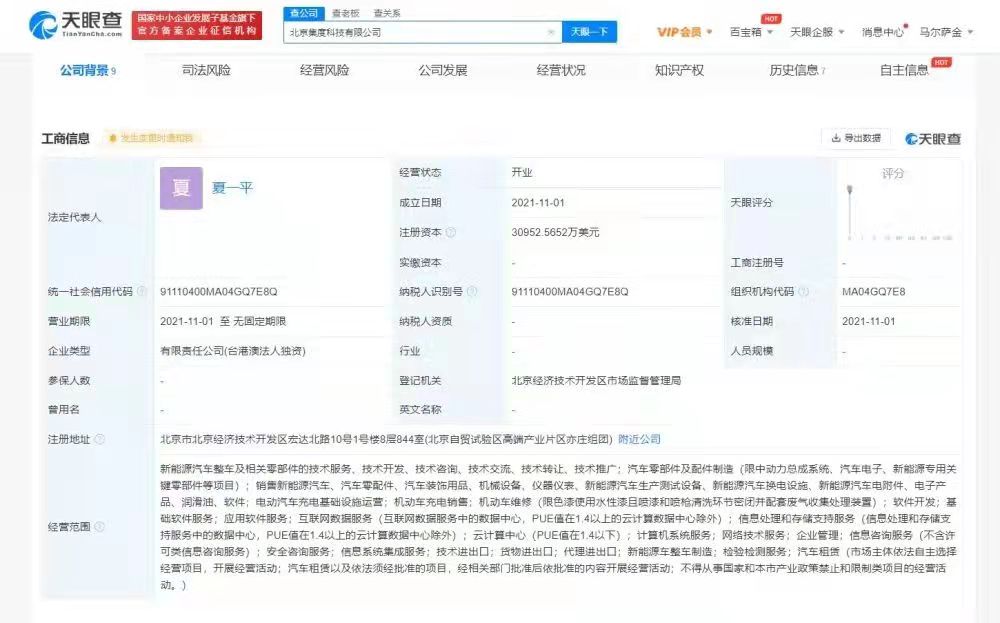Select the 查公司 search tab
Viewport: 1000px width, 623px height.
pyautogui.click(x=304, y=13)
